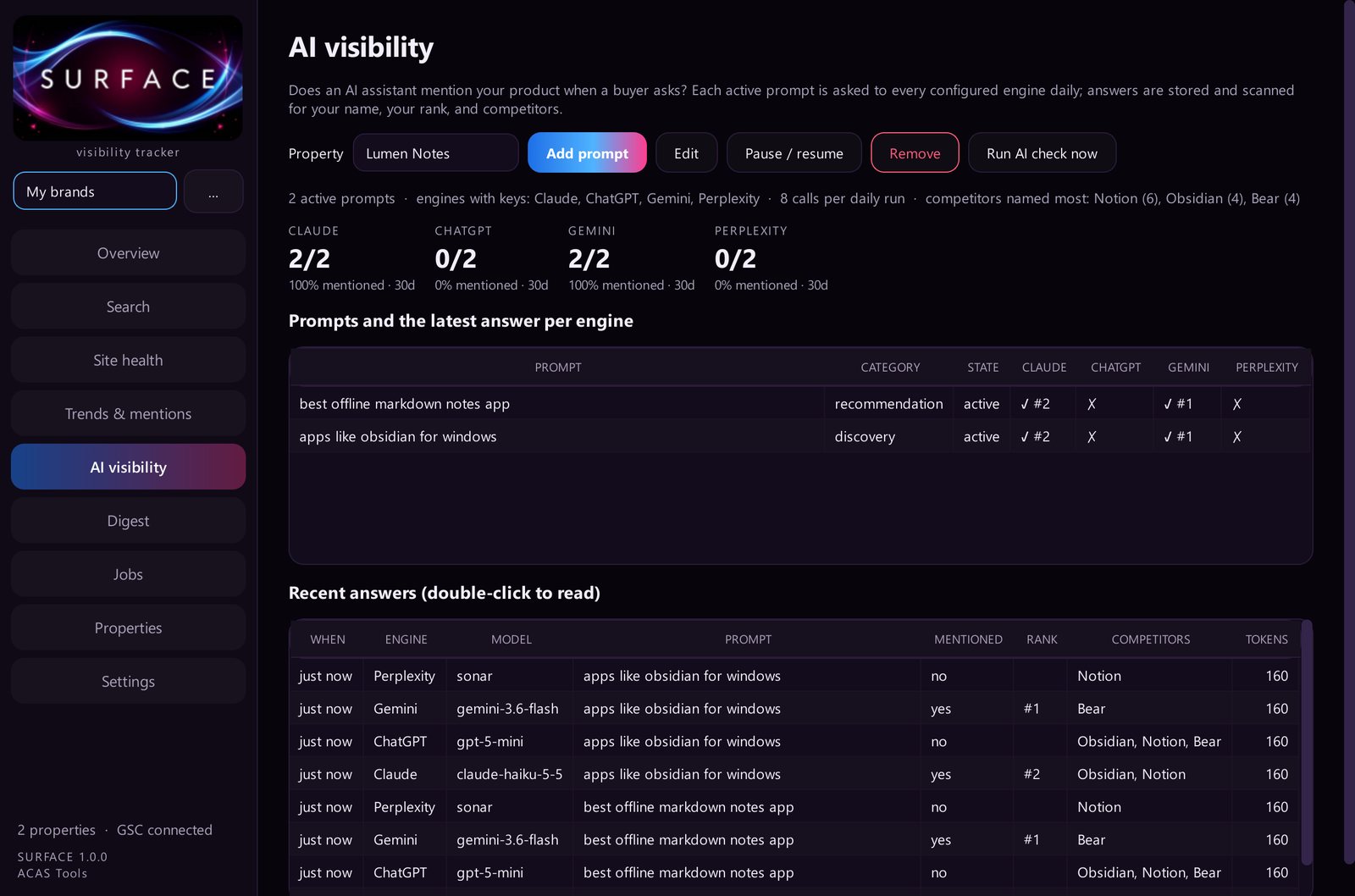Click the 'Obsidian, Notion' competitors cell
This screenshot has height=896, width=1355.
(x=1149, y=774)
